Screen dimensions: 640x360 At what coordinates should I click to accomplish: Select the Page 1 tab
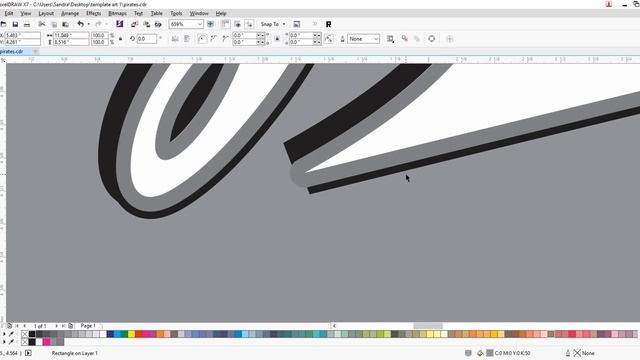pyautogui.click(x=88, y=326)
